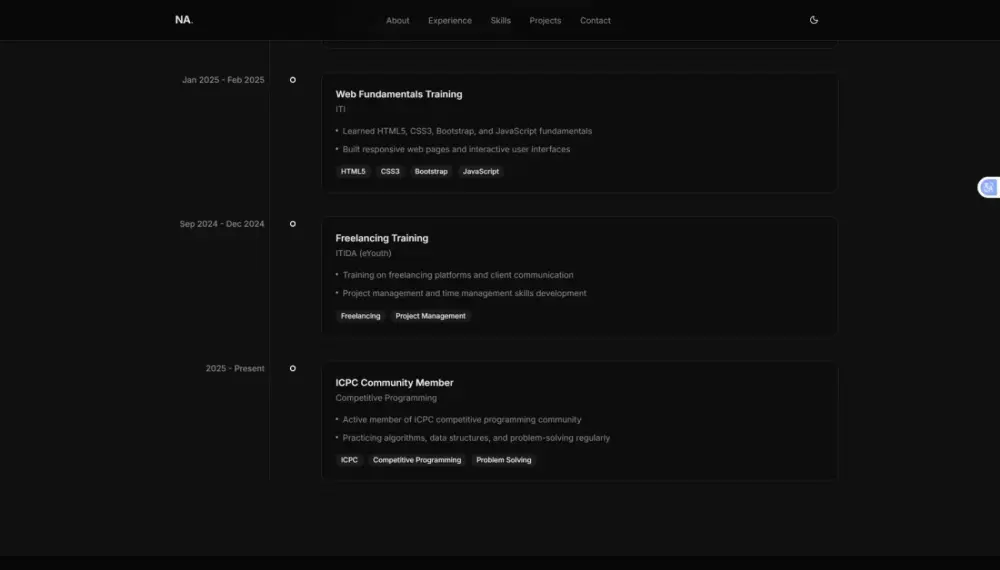Click the Project Management tag
Viewport: 1000px width, 570px height.
pyautogui.click(x=430, y=316)
